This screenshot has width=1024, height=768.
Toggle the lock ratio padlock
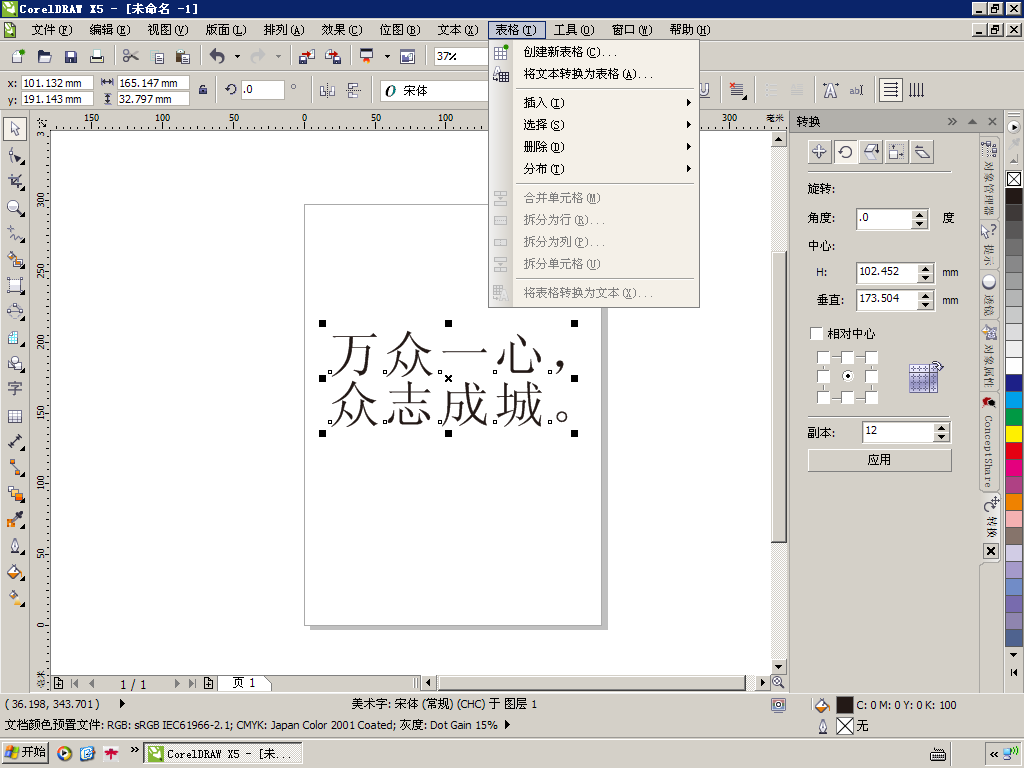[x=203, y=89]
